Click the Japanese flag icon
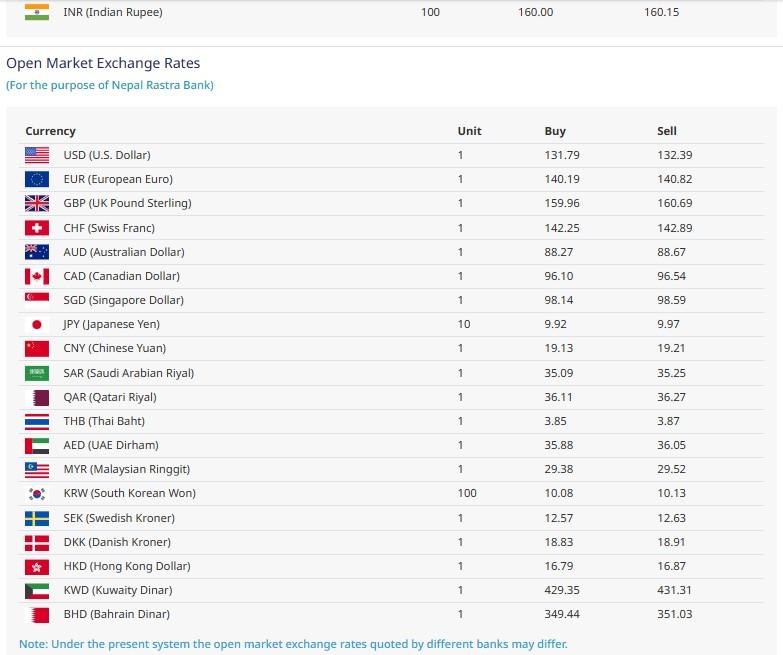Screen dimensions: 783x655 point(37,324)
